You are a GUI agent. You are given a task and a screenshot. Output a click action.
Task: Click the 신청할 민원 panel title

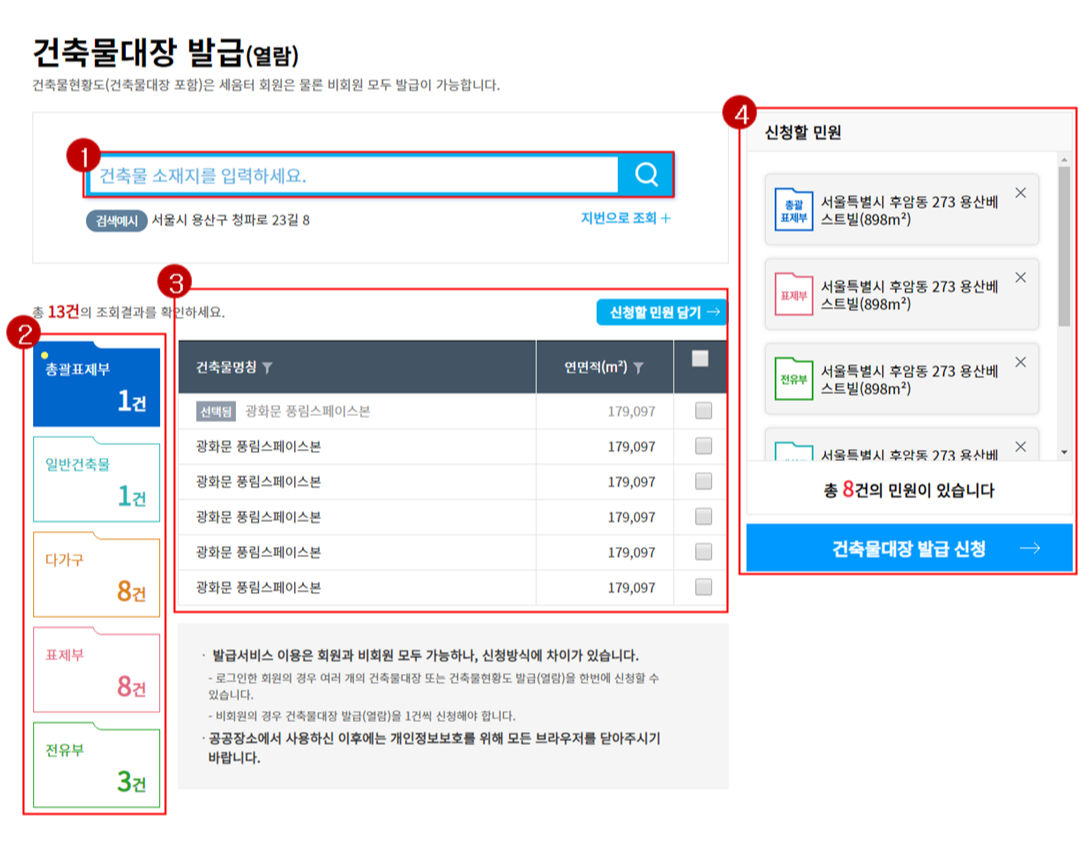click(x=803, y=132)
